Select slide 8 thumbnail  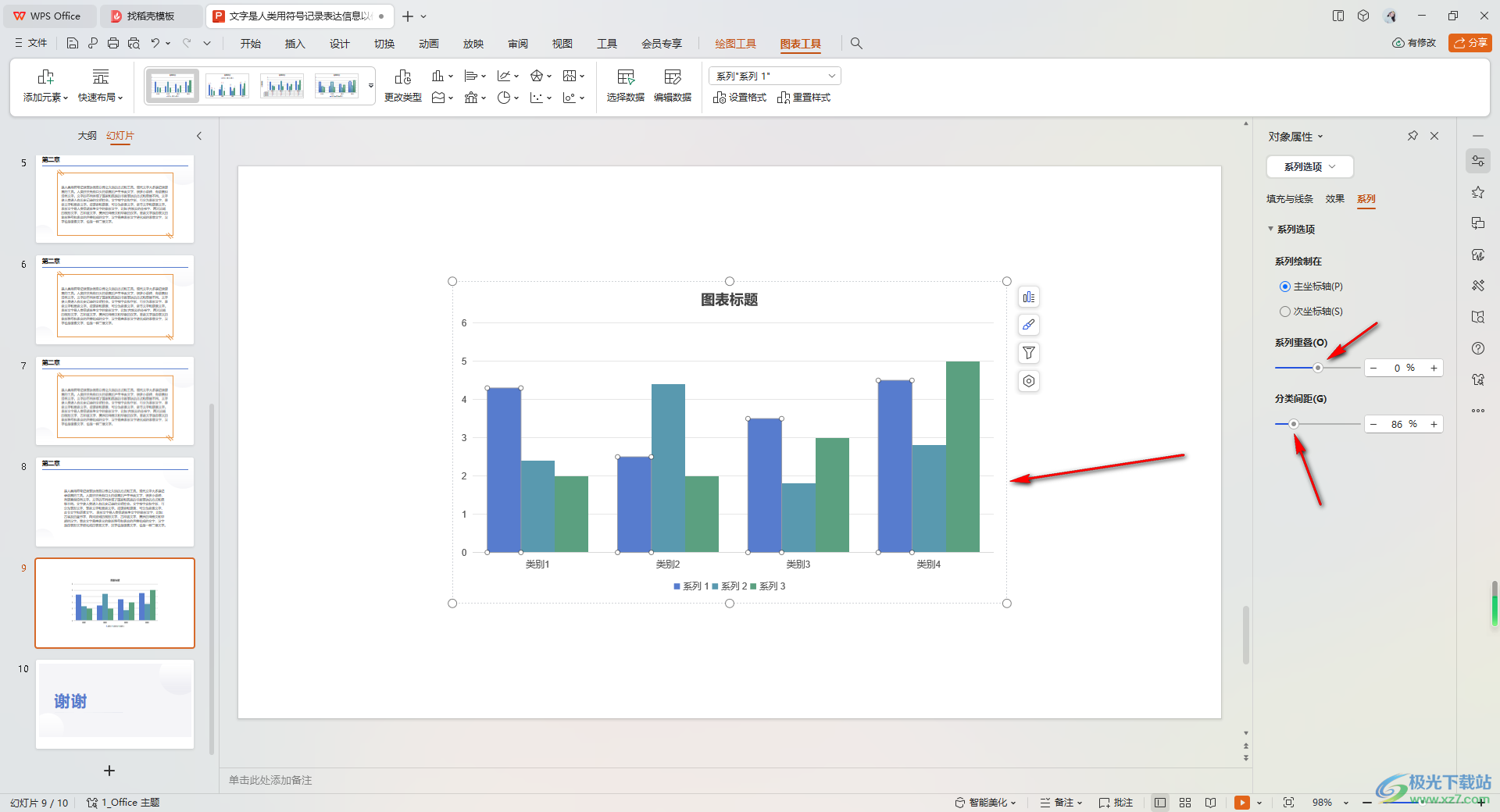(x=115, y=502)
